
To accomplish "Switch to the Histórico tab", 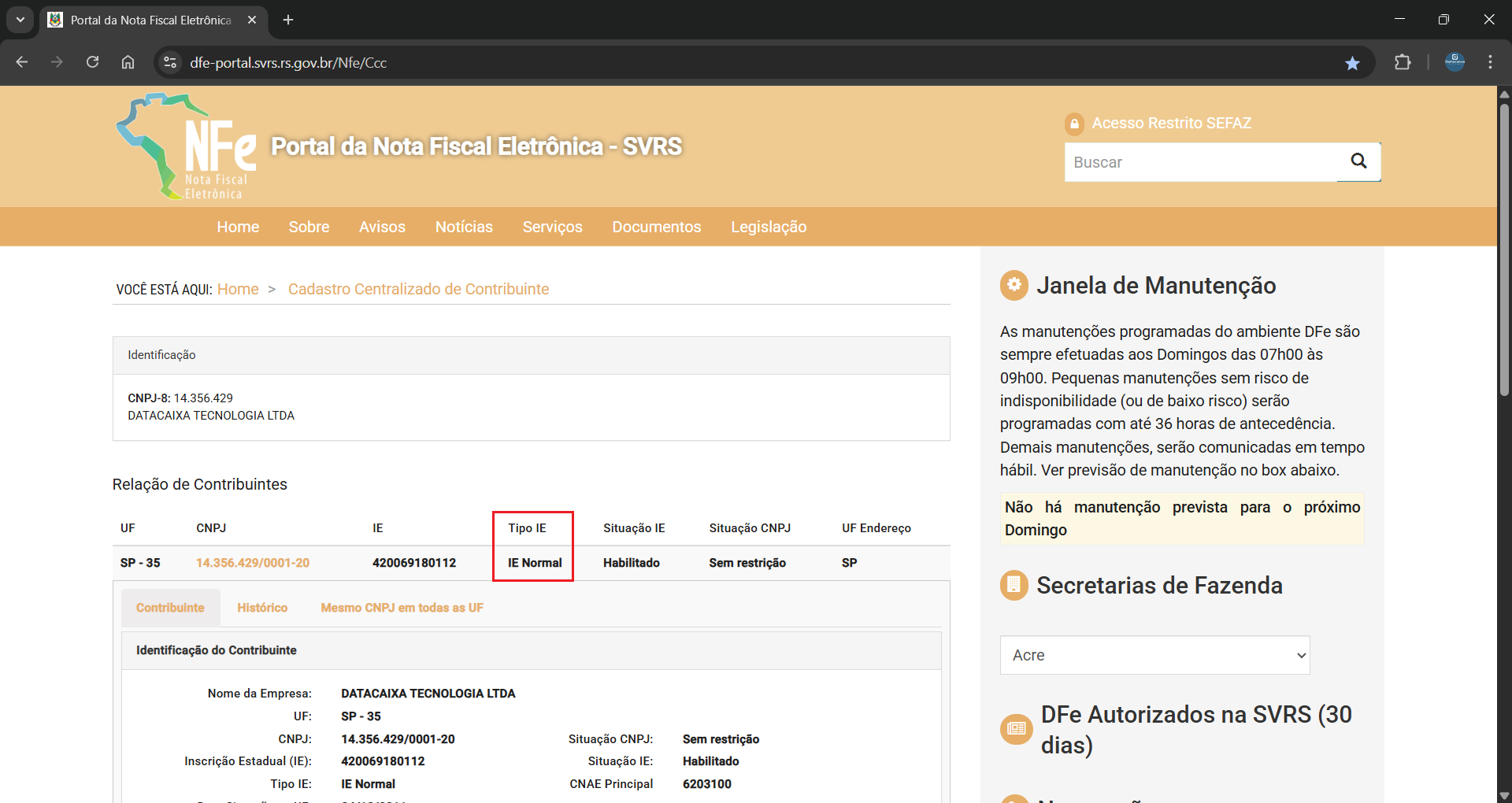I will (x=262, y=608).
